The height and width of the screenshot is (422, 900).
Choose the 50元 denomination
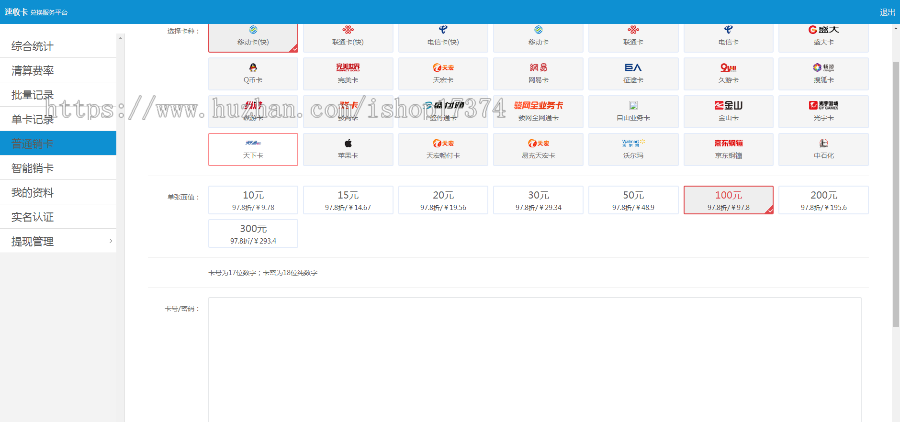tap(633, 200)
